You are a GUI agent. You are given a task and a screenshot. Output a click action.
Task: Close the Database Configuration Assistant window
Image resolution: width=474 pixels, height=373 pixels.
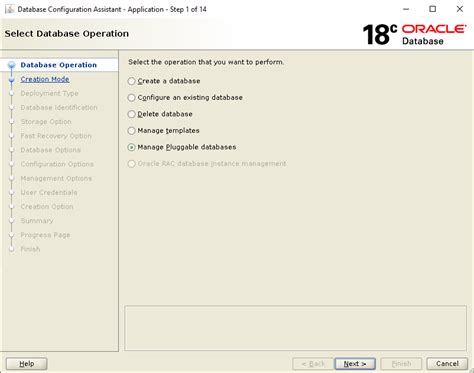pos(460,9)
